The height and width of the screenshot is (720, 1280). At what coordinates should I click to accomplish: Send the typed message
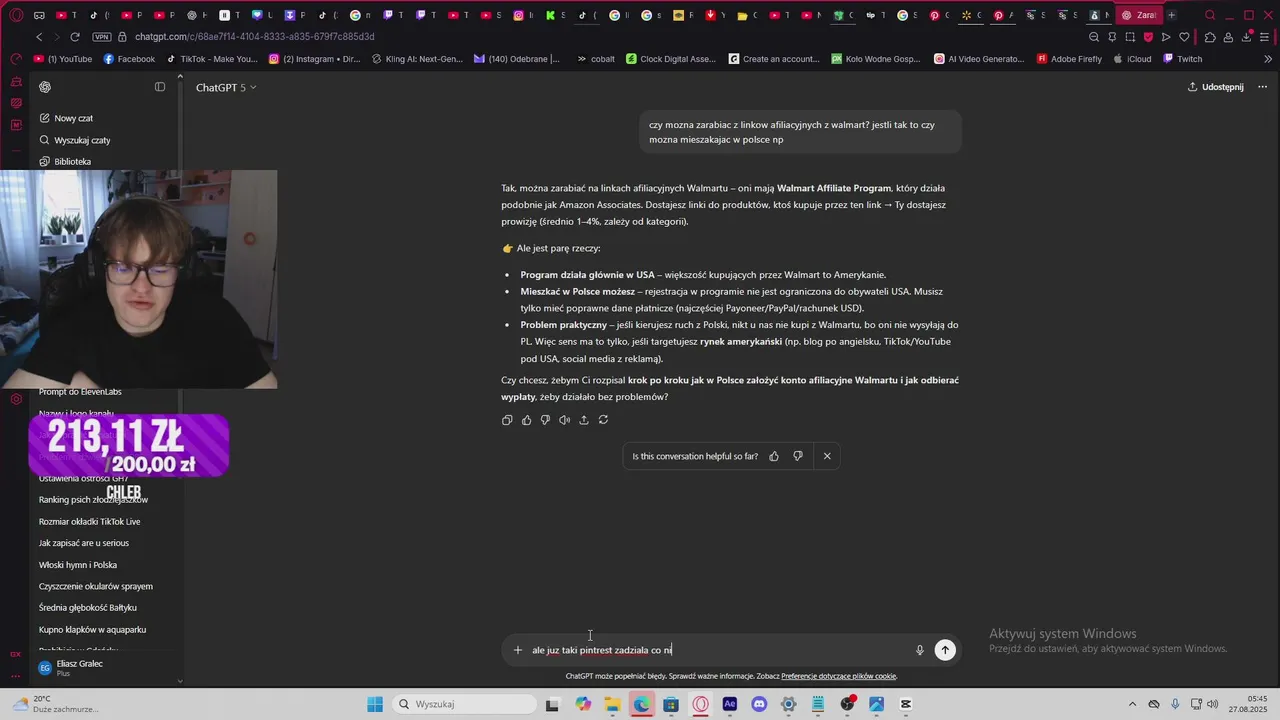click(x=945, y=650)
